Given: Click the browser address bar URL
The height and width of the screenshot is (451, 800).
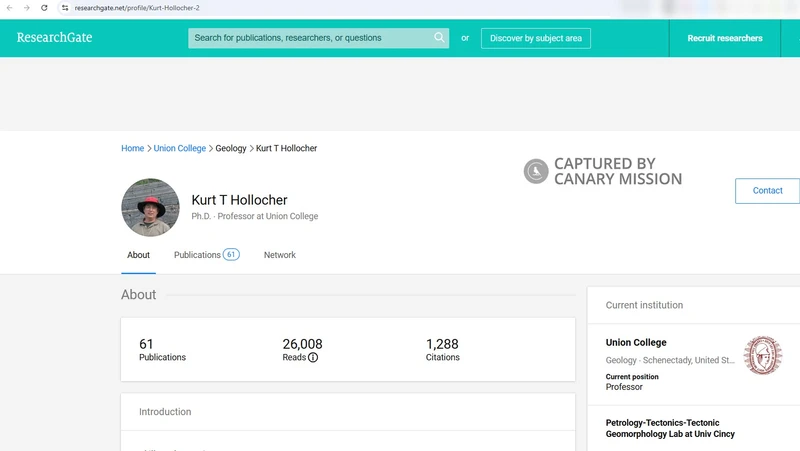Looking at the screenshot, I should 140,7.
